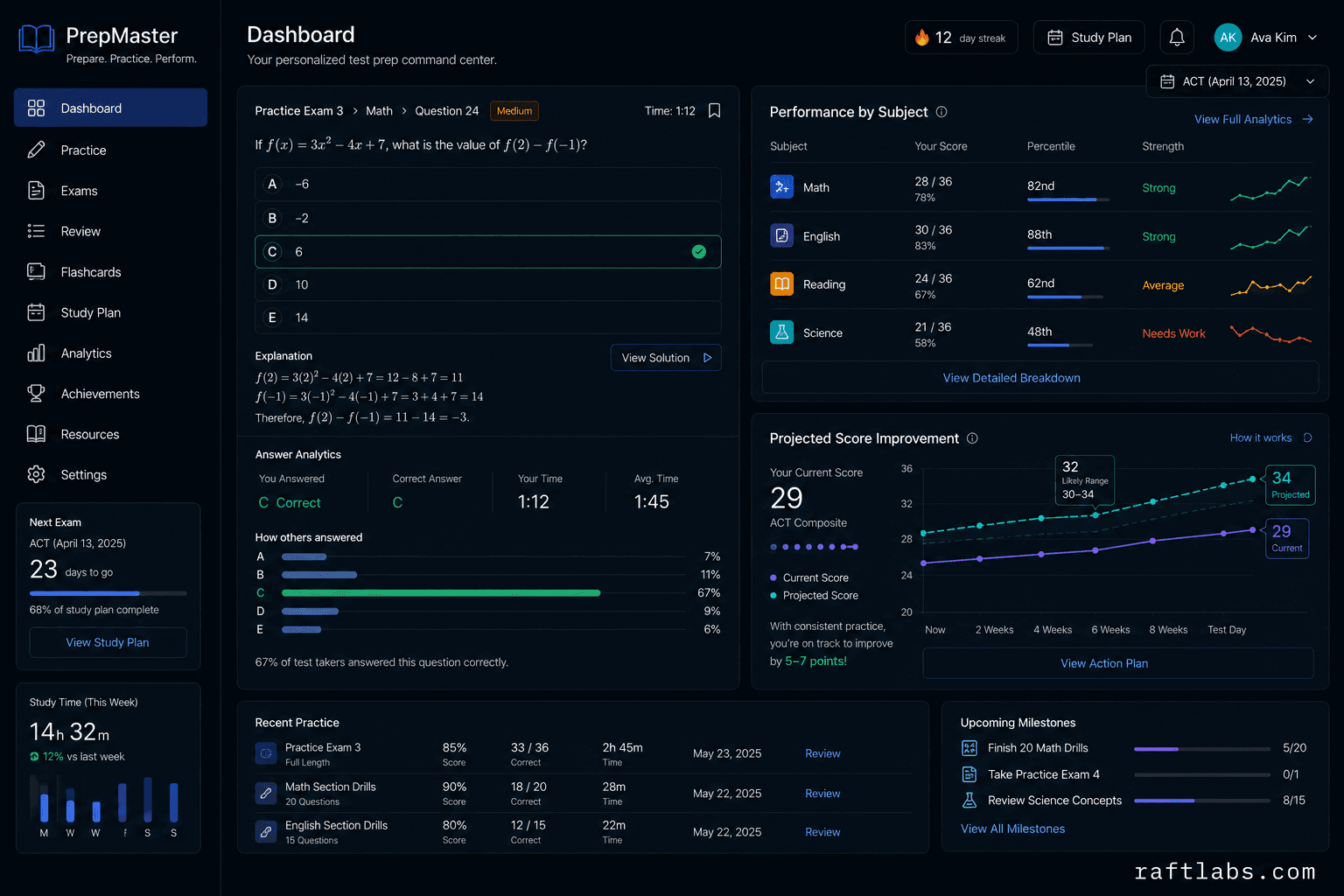Click Review for English Section Drills
The width and height of the screenshot is (1344, 896).
coord(822,832)
